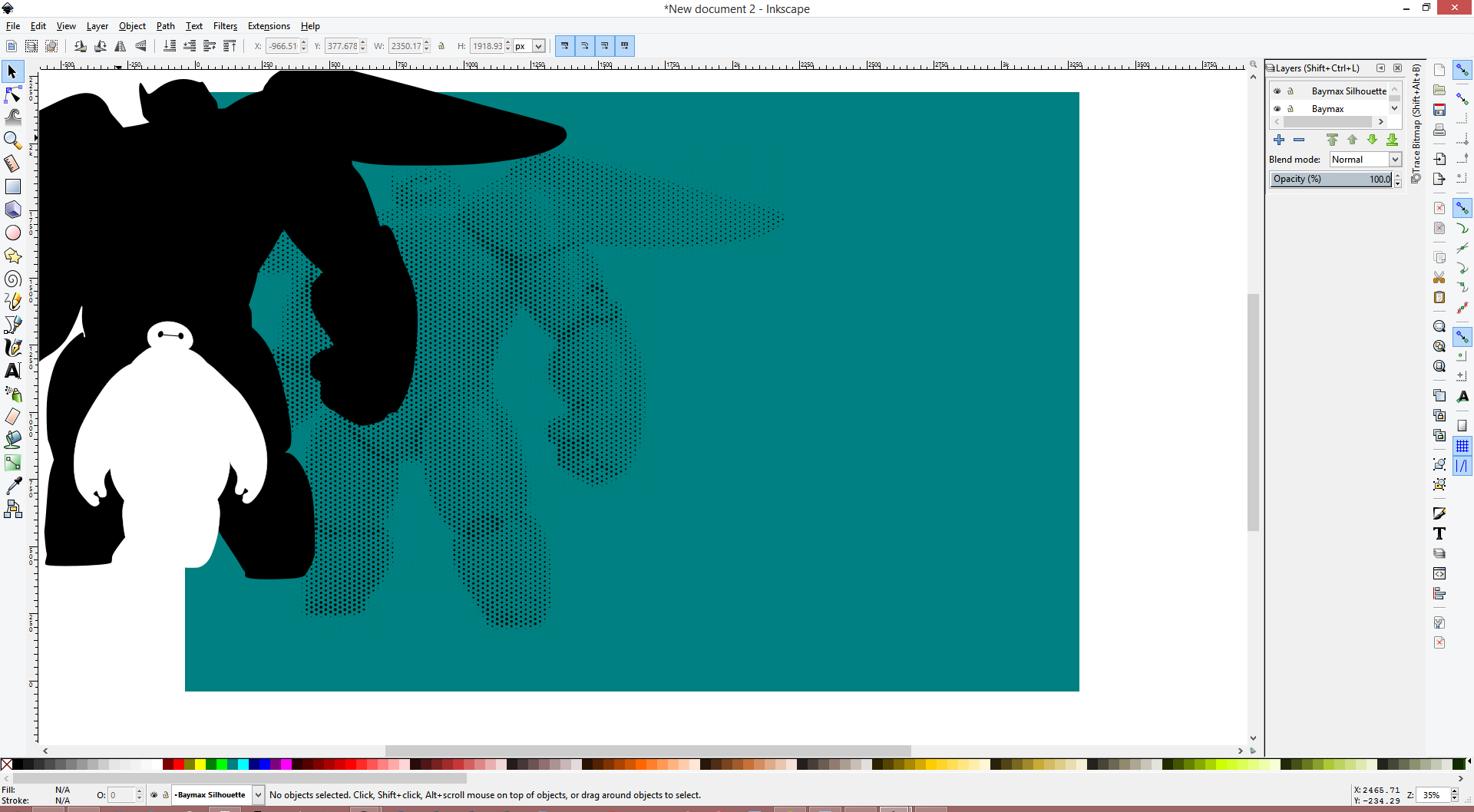This screenshot has width=1474, height=812.
Task: Select the Eraser tool
Action: (12, 417)
